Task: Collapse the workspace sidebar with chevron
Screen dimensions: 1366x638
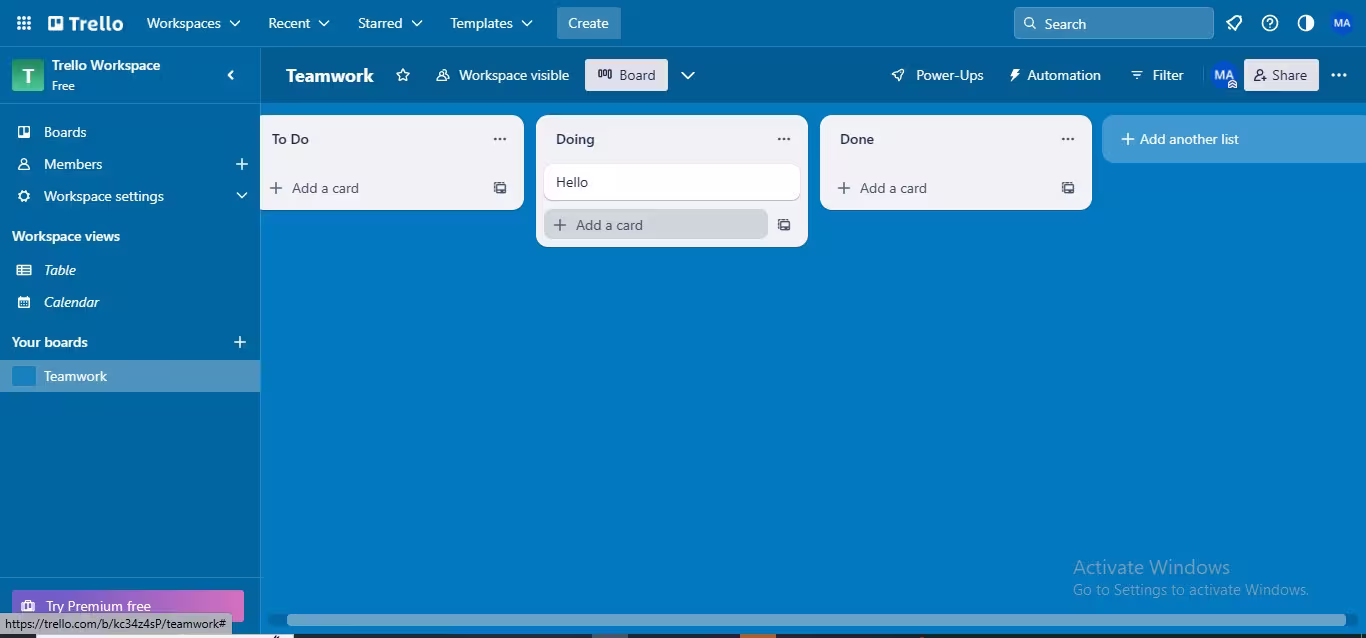Action: pos(231,75)
